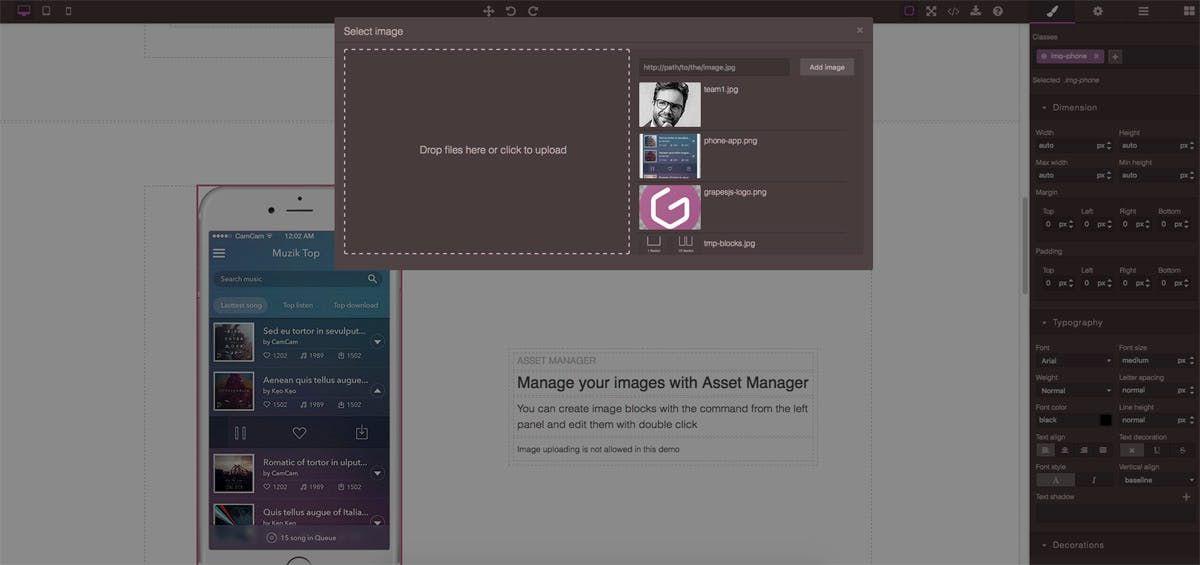Click the Margin Top value field

(x=1050, y=224)
